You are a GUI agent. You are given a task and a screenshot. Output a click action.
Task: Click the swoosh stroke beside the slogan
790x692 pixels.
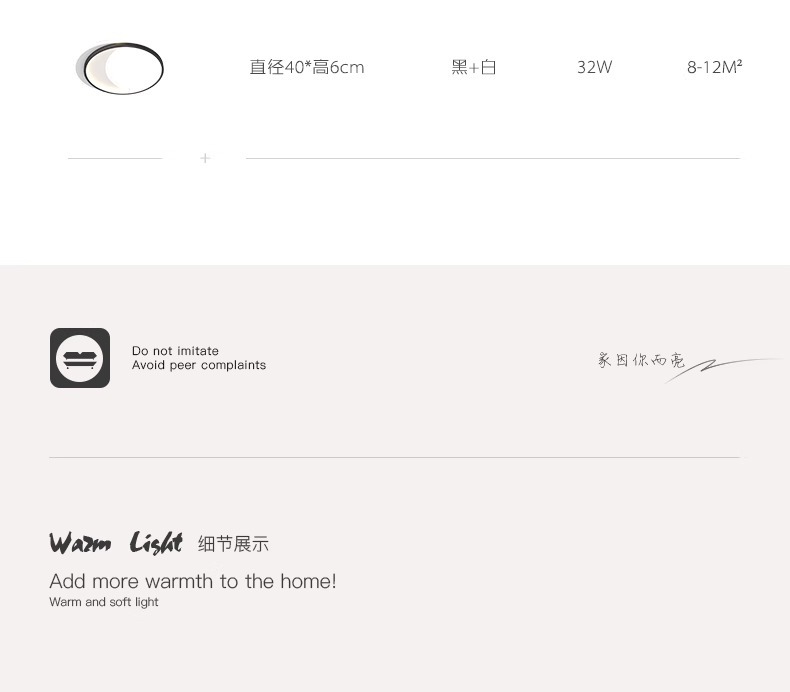pyautogui.click(x=726, y=369)
